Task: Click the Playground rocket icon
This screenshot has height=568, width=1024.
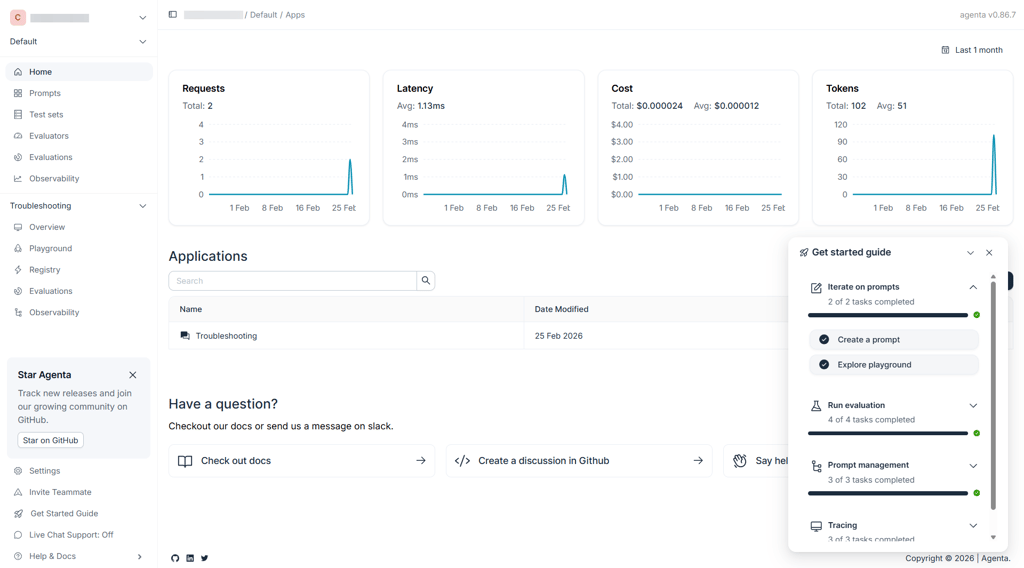Action: pos(18,248)
